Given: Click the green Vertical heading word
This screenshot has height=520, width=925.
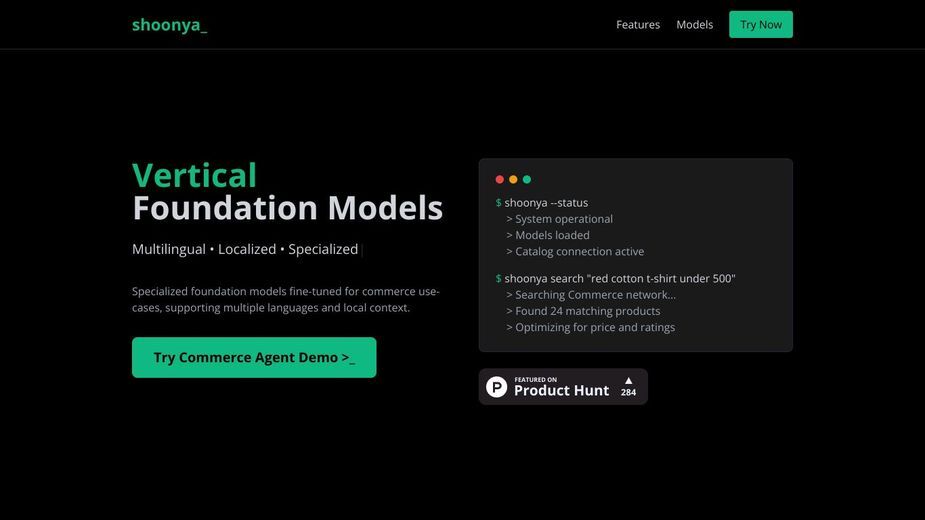Looking at the screenshot, I should point(195,175).
